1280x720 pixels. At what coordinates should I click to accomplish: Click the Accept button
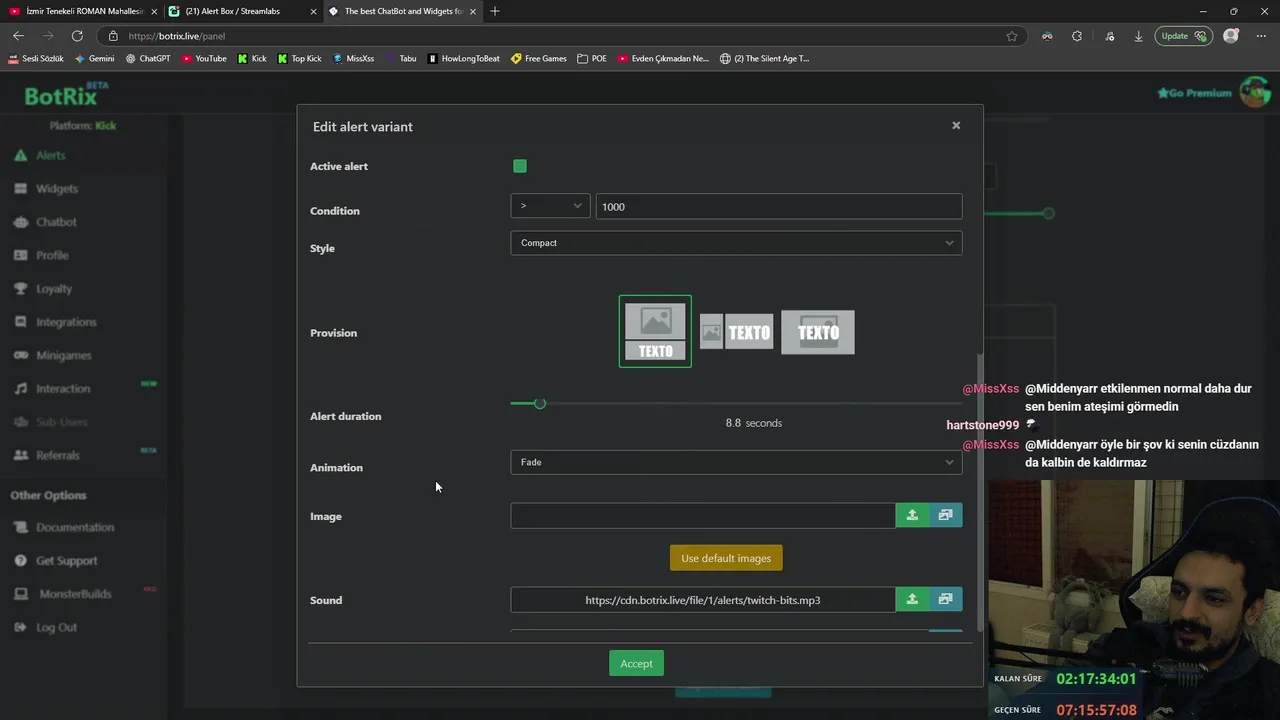(x=636, y=663)
